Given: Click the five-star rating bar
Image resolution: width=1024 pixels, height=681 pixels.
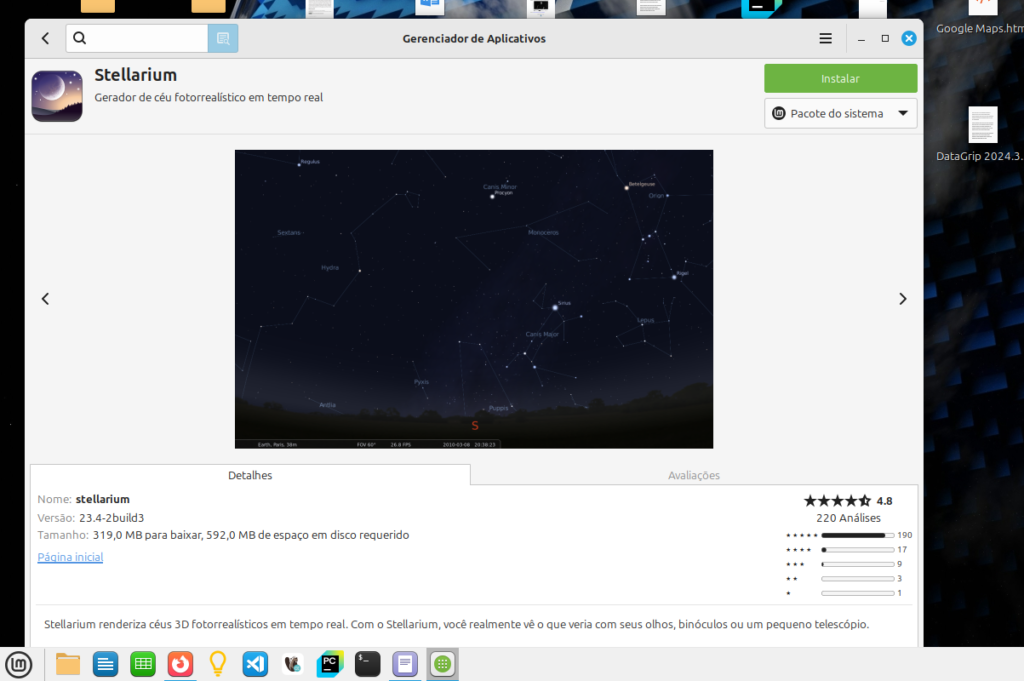Looking at the screenshot, I should coord(857,535).
